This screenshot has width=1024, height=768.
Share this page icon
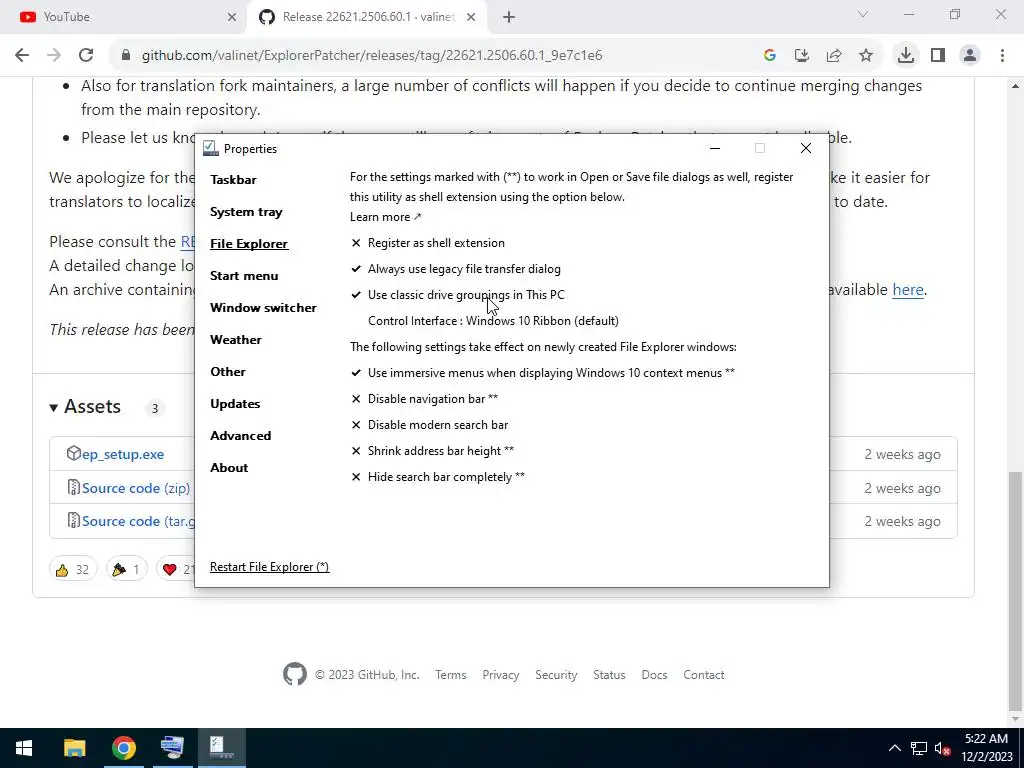pos(834,56)
